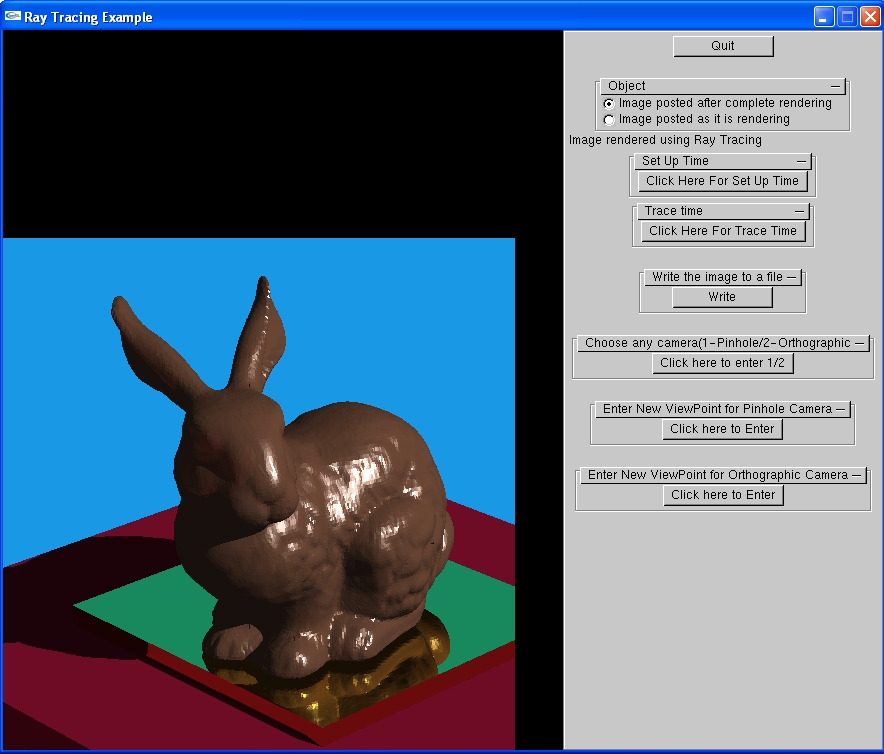Screen dimensions: 884x754
Task: Collapse the Orthographic Camera ViewPoint rollout
Action: [723, 475]
